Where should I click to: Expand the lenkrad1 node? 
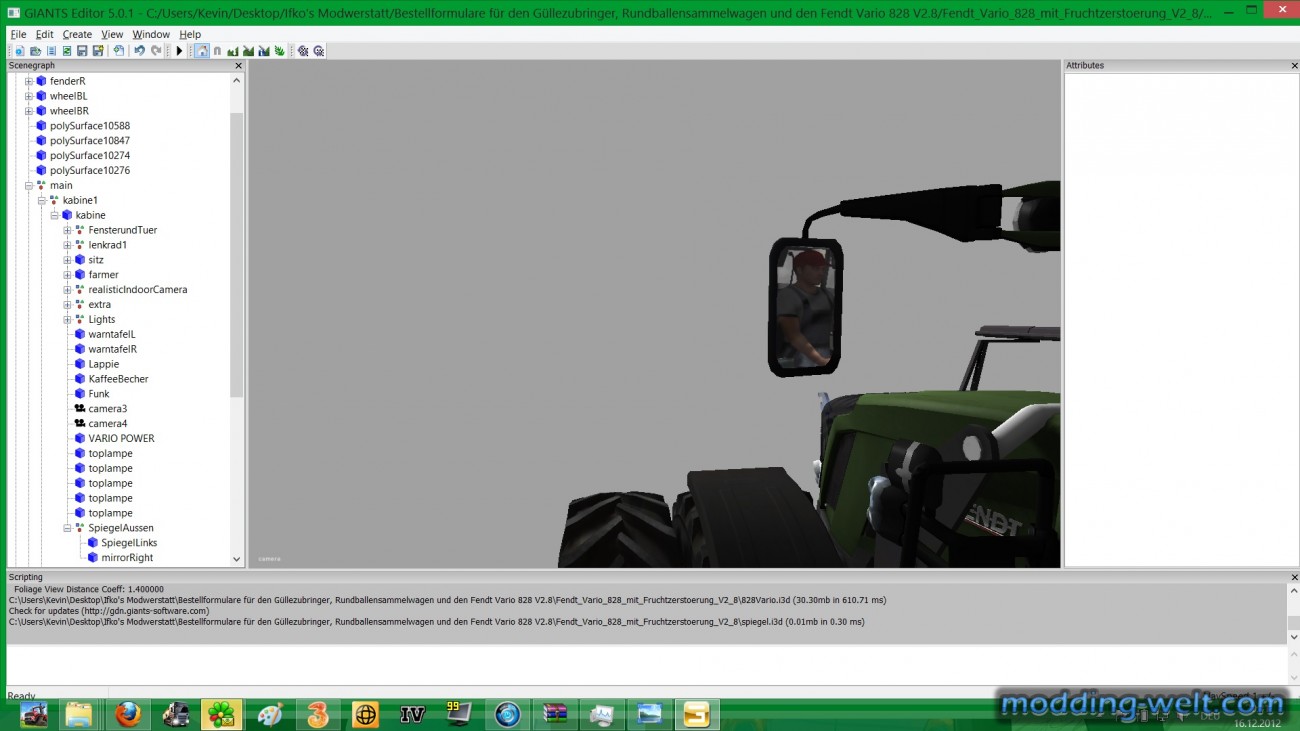[67, 245]
